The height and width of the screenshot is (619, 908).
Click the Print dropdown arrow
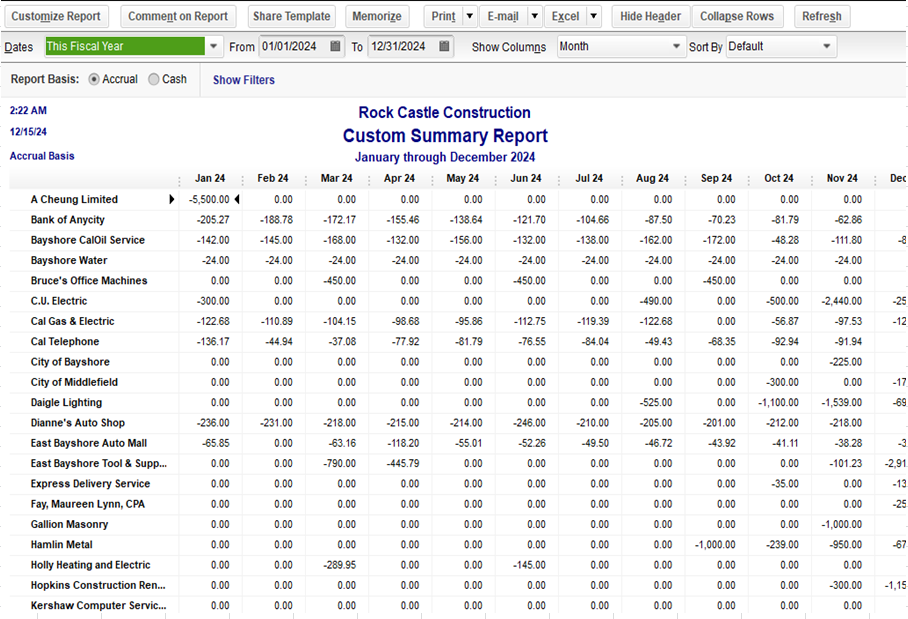click(468, 17)
